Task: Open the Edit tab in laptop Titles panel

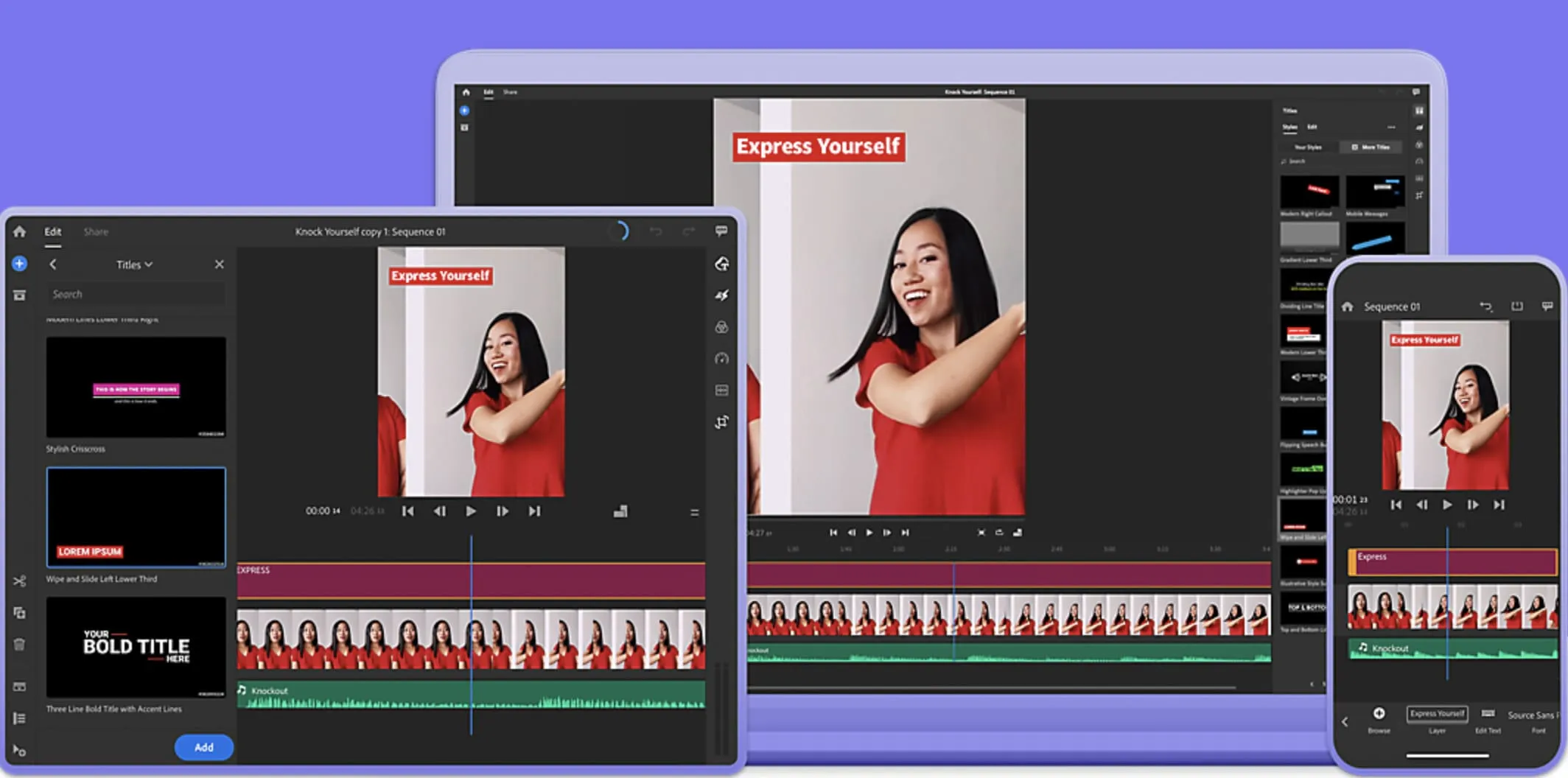Action: pos(1312,127)
